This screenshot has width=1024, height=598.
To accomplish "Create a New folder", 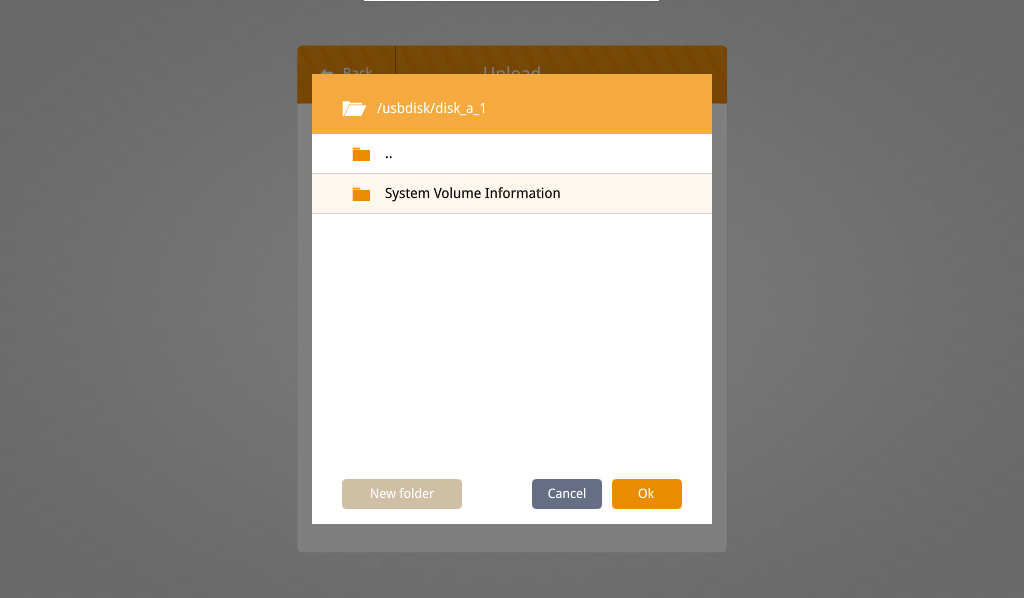I will pos(402,494).
